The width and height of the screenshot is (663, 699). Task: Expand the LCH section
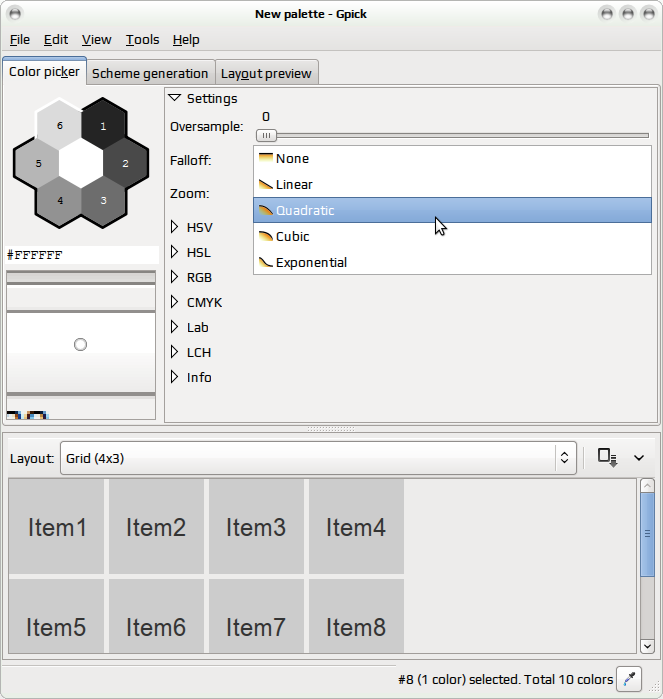pyautogui.click(x=174, y=352)
